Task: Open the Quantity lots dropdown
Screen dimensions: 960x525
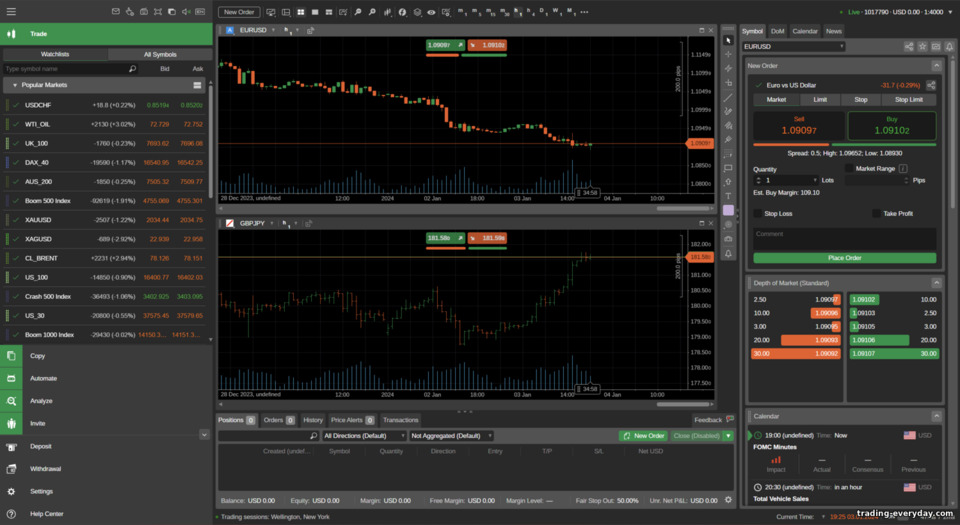Action: click(815, 181)
